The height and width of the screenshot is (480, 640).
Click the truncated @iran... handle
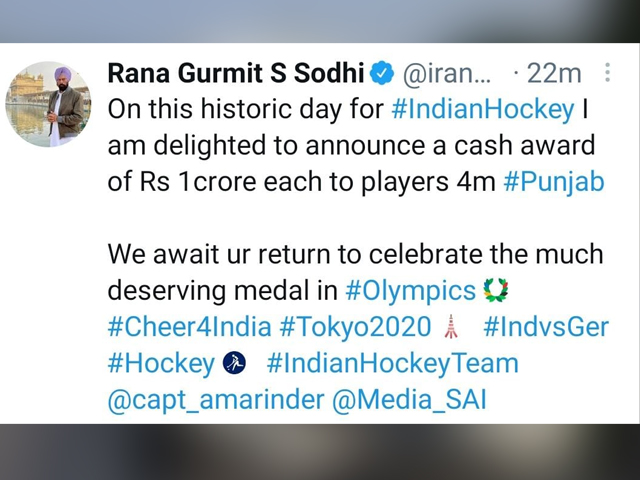coord(447,73)
